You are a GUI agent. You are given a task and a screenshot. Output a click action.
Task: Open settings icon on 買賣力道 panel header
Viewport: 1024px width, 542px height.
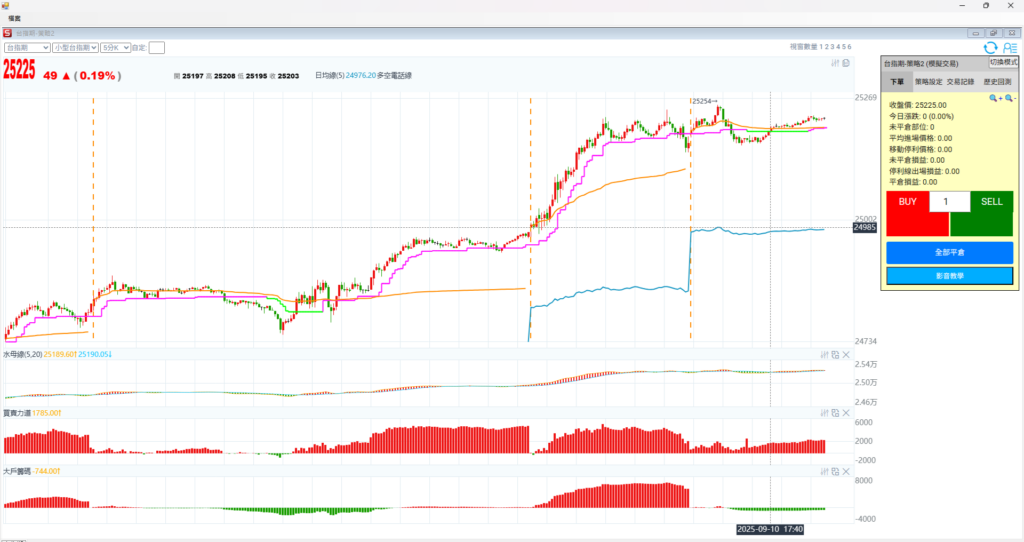coord(824,412)
